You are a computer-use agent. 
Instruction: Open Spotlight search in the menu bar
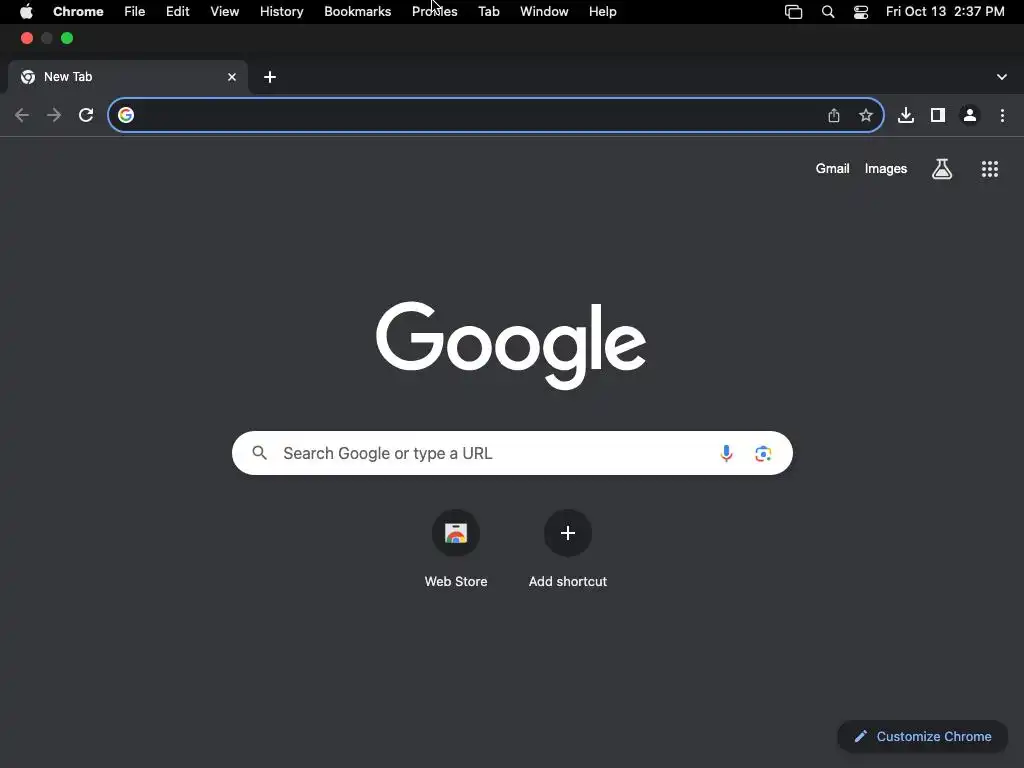pos(828,12)
